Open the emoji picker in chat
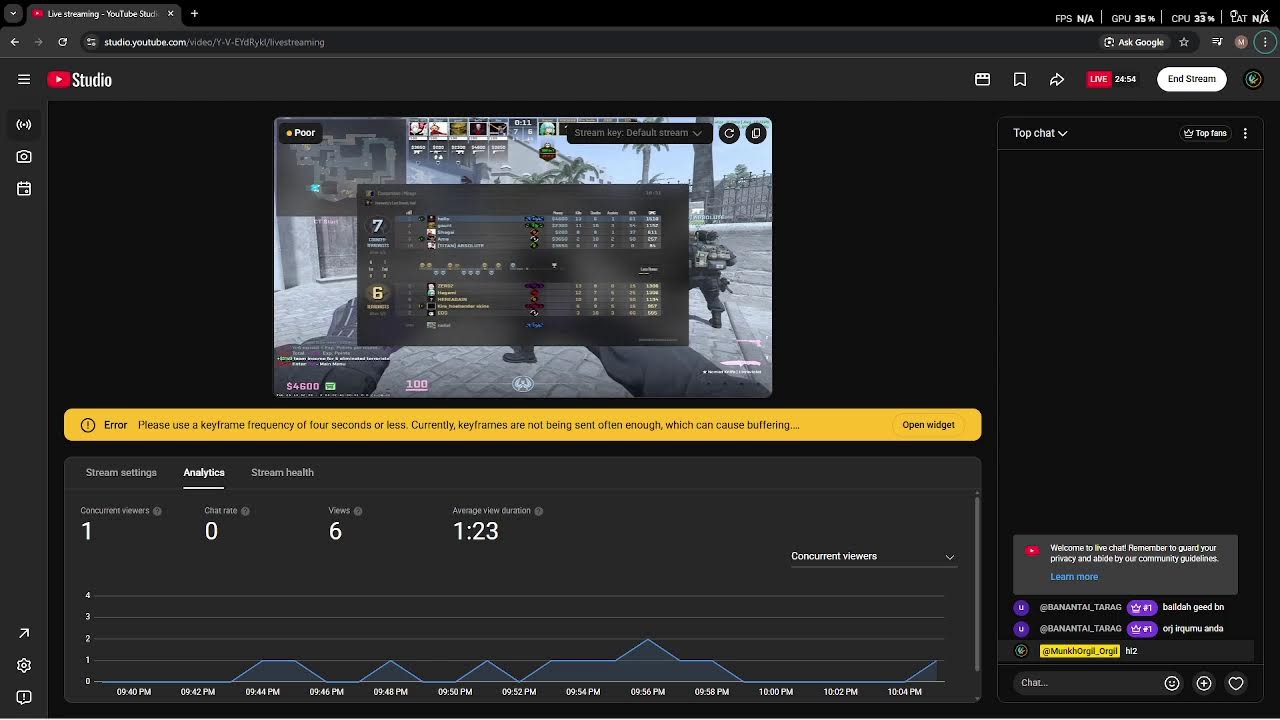Screen dimensions: 1280x720 (1172, 683)
